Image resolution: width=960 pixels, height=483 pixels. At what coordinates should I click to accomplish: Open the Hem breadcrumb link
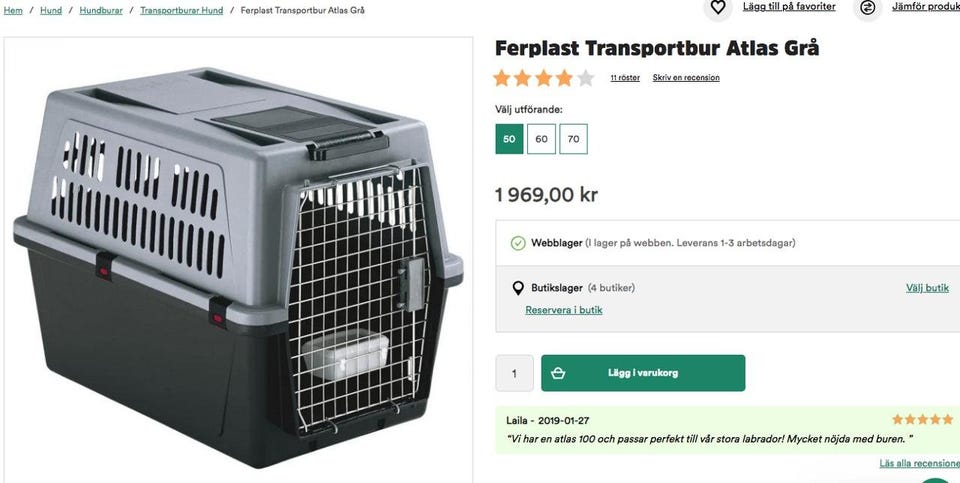pos(13,10)
